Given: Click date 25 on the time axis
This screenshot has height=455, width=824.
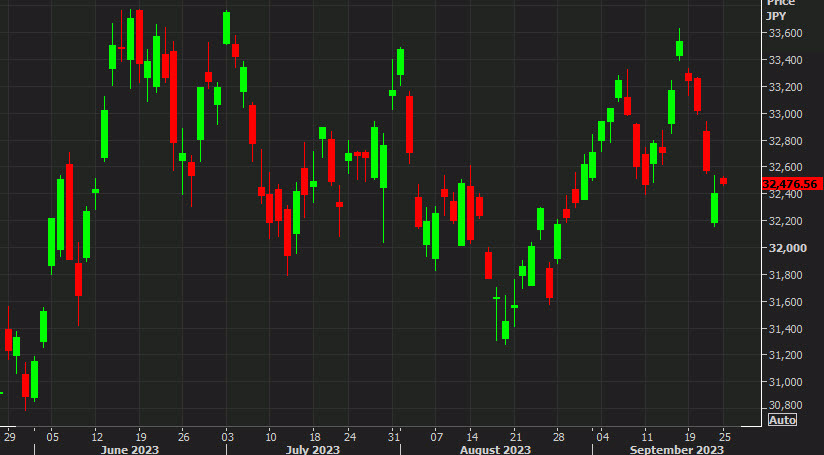Looking at the screenshot, I should coord(724,437).
